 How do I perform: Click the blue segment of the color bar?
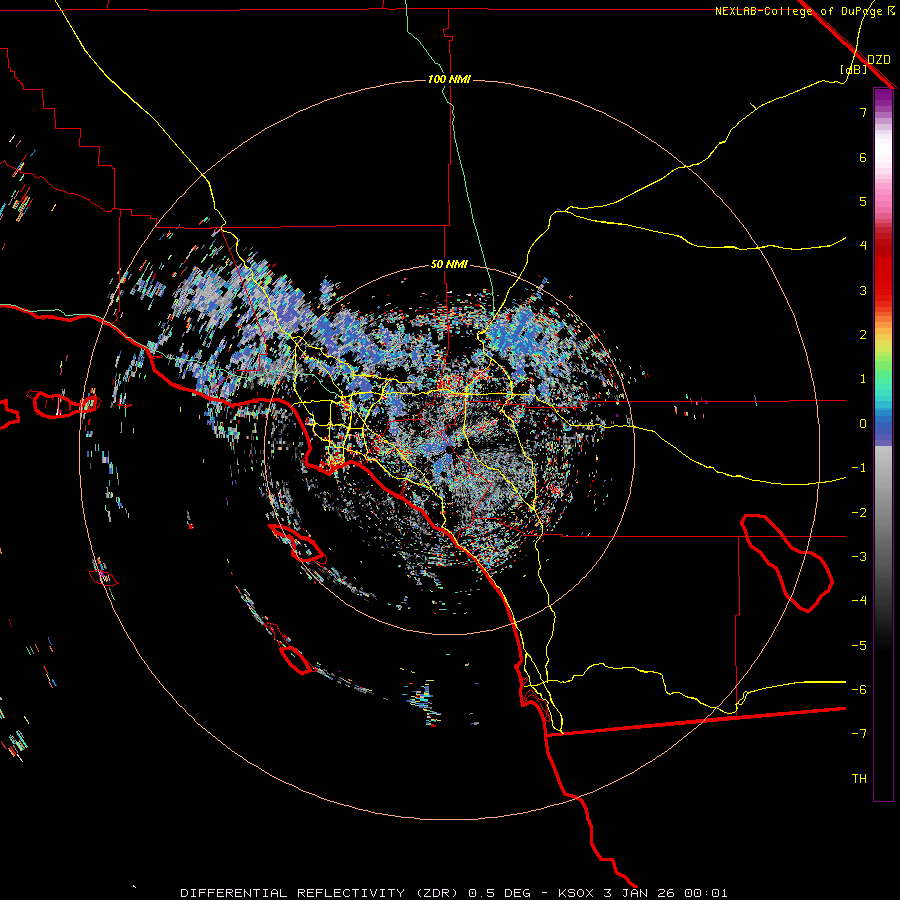point(883,428)
